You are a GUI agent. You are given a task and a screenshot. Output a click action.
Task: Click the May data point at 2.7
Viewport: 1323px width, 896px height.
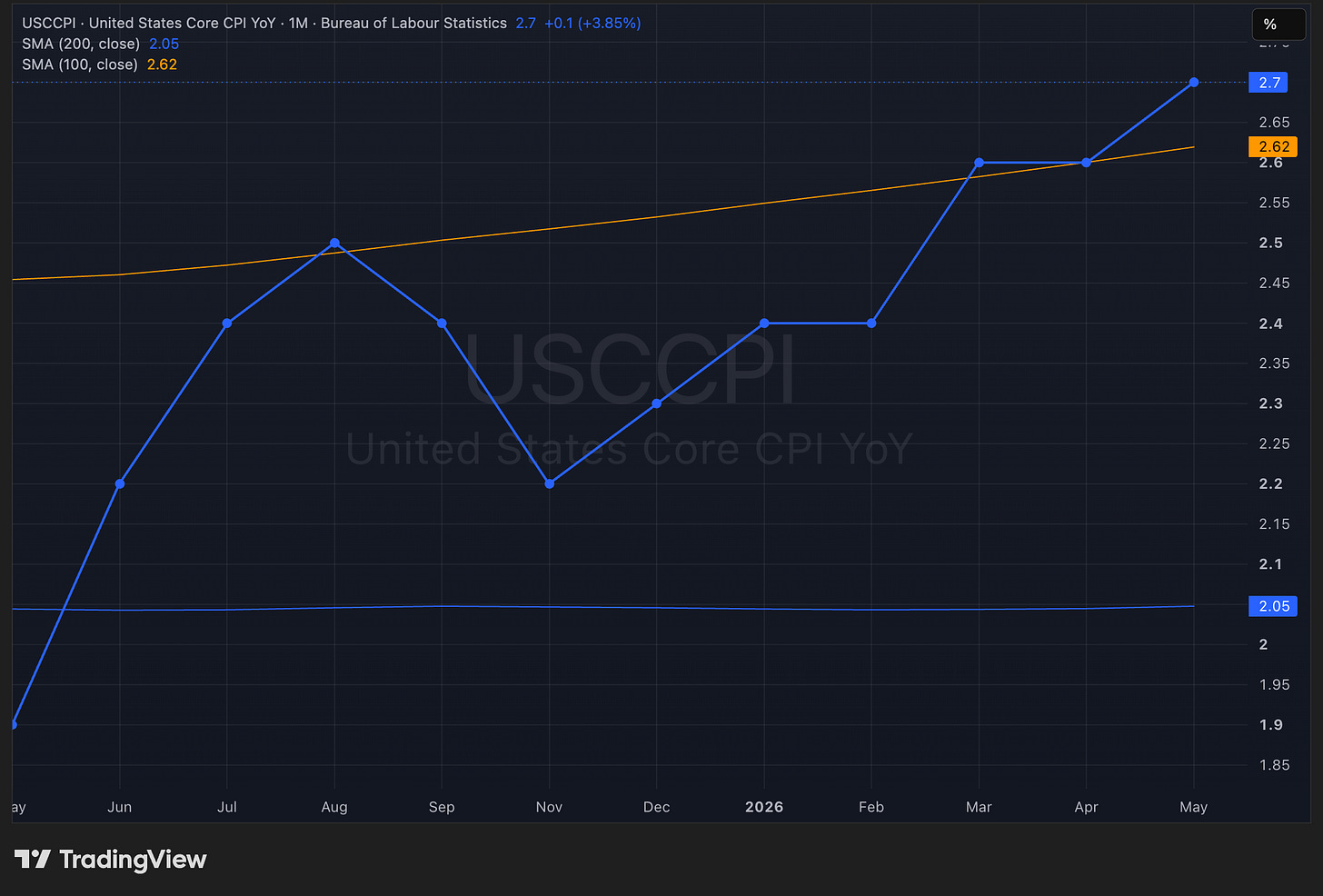[x=1194, y=83]
